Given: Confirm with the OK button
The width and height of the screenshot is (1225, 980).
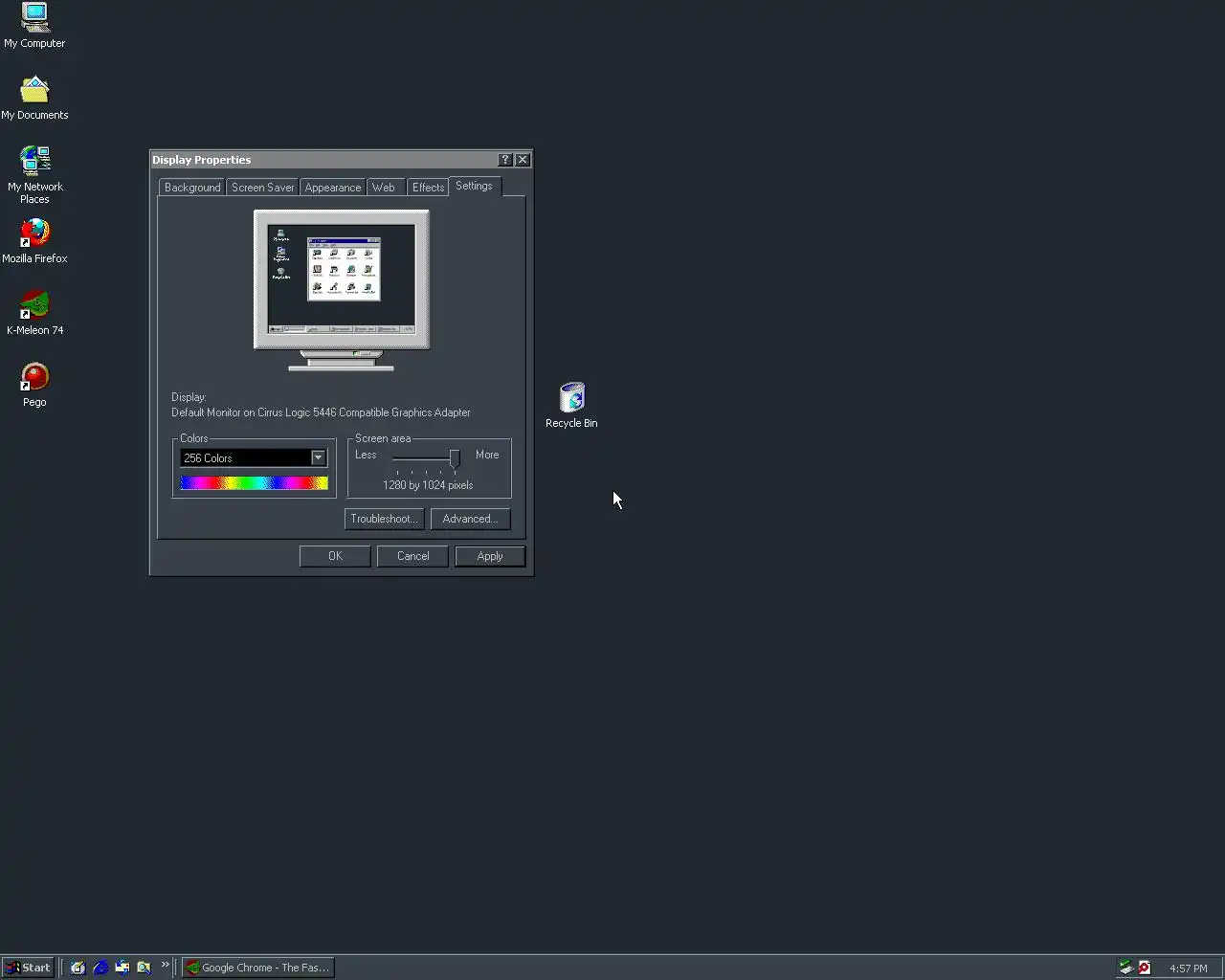Looking at the screenshot, I should (x=335, y=556).
